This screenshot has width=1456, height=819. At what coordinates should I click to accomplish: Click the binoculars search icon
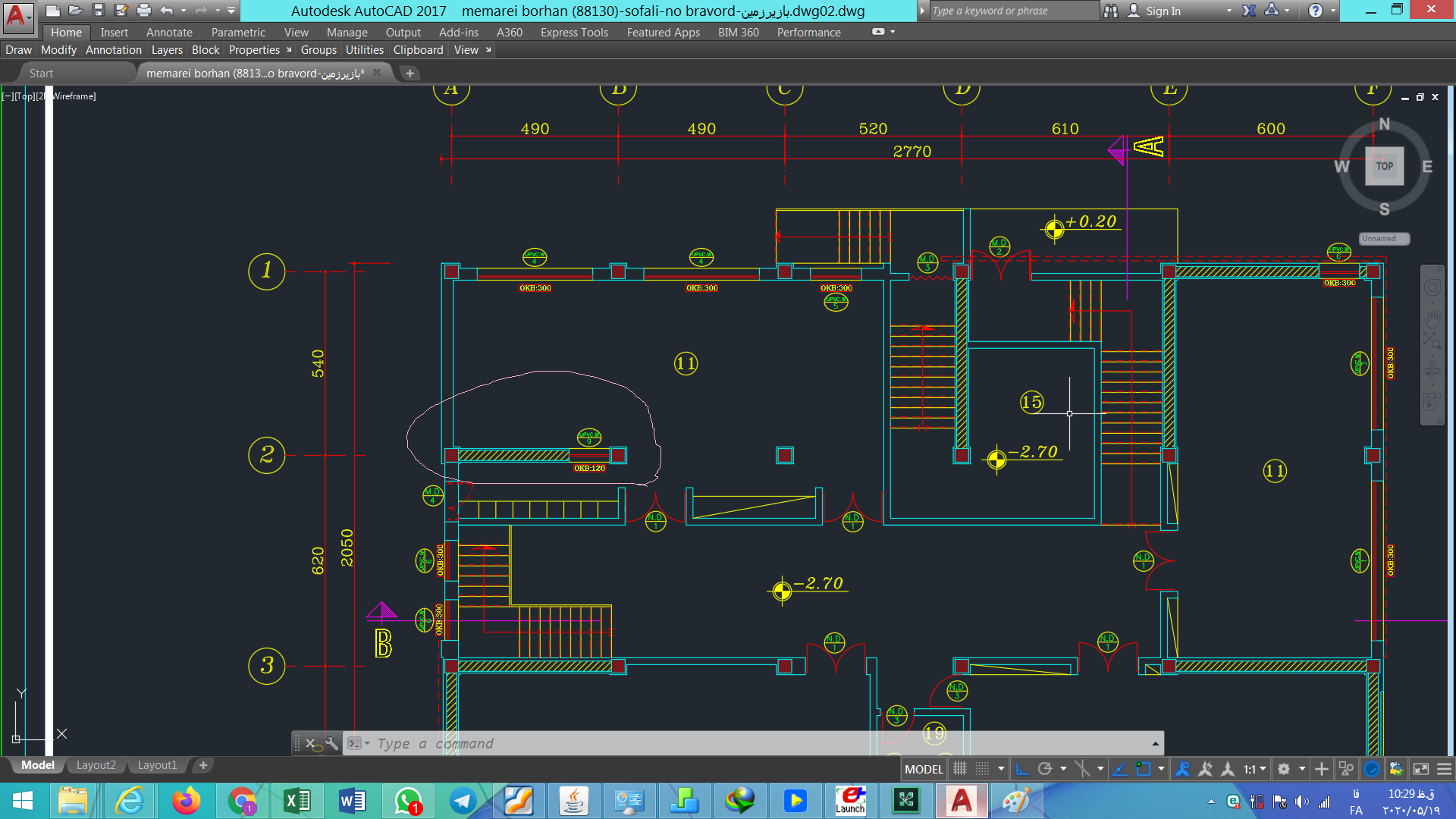[x=1111, y=11]
